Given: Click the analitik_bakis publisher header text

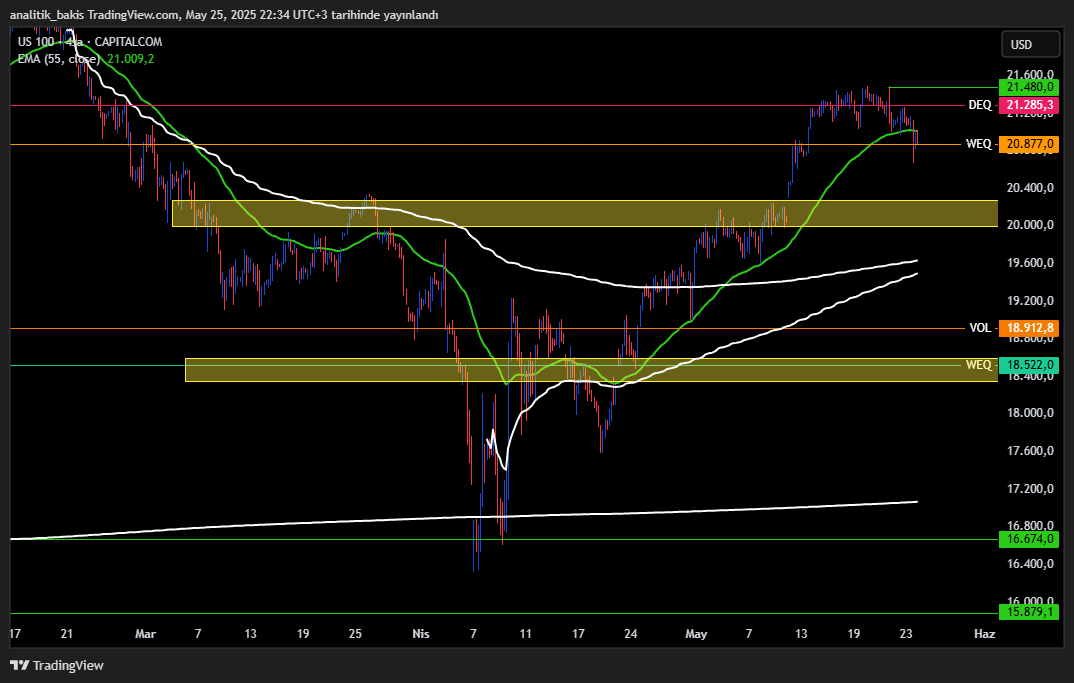Looking at the screenshot, I should 224,14.
